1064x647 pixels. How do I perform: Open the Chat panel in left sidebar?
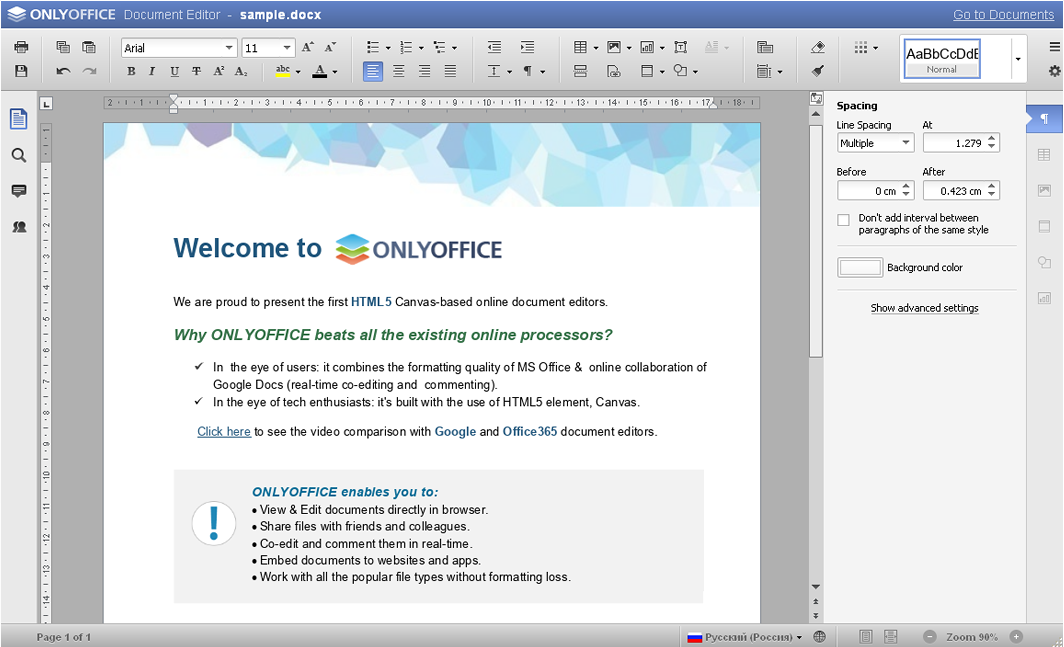pos(19,227)
